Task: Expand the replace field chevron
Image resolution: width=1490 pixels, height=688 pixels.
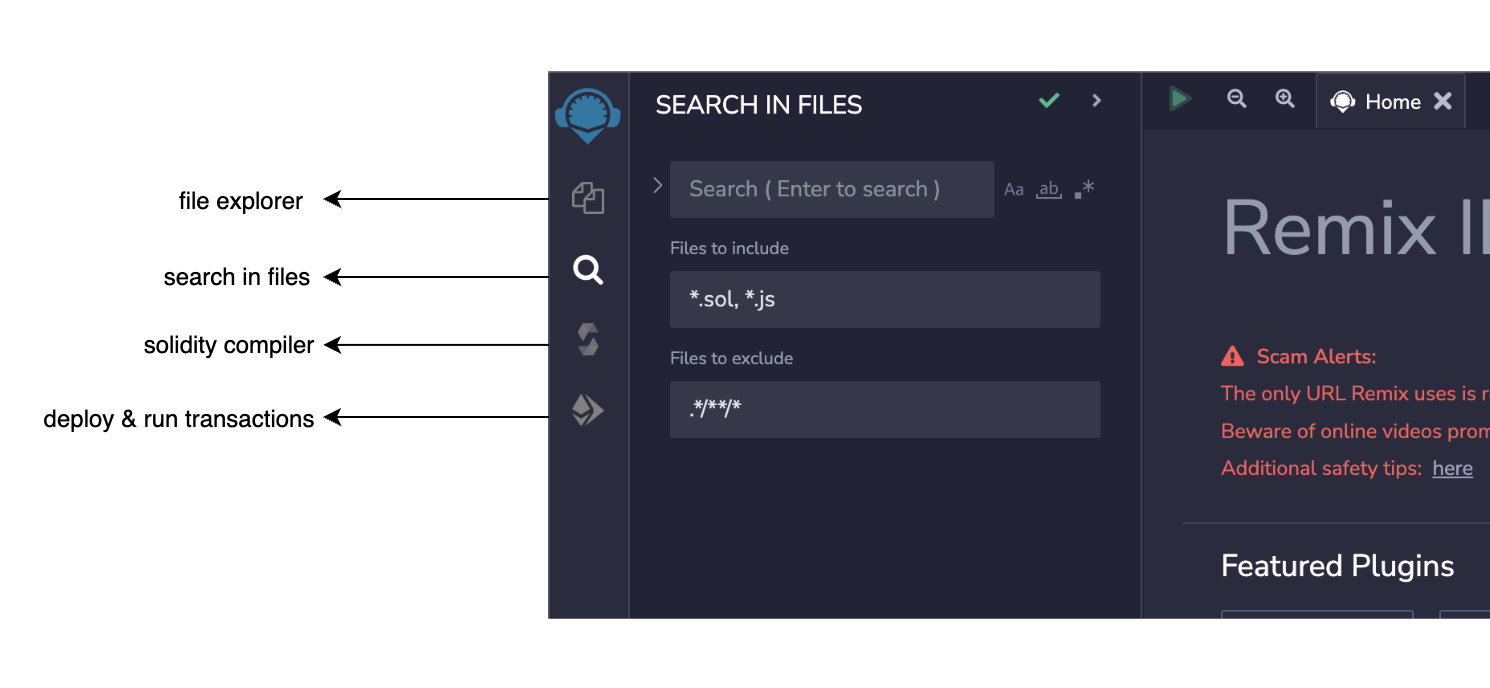Action: coord(657,185)
